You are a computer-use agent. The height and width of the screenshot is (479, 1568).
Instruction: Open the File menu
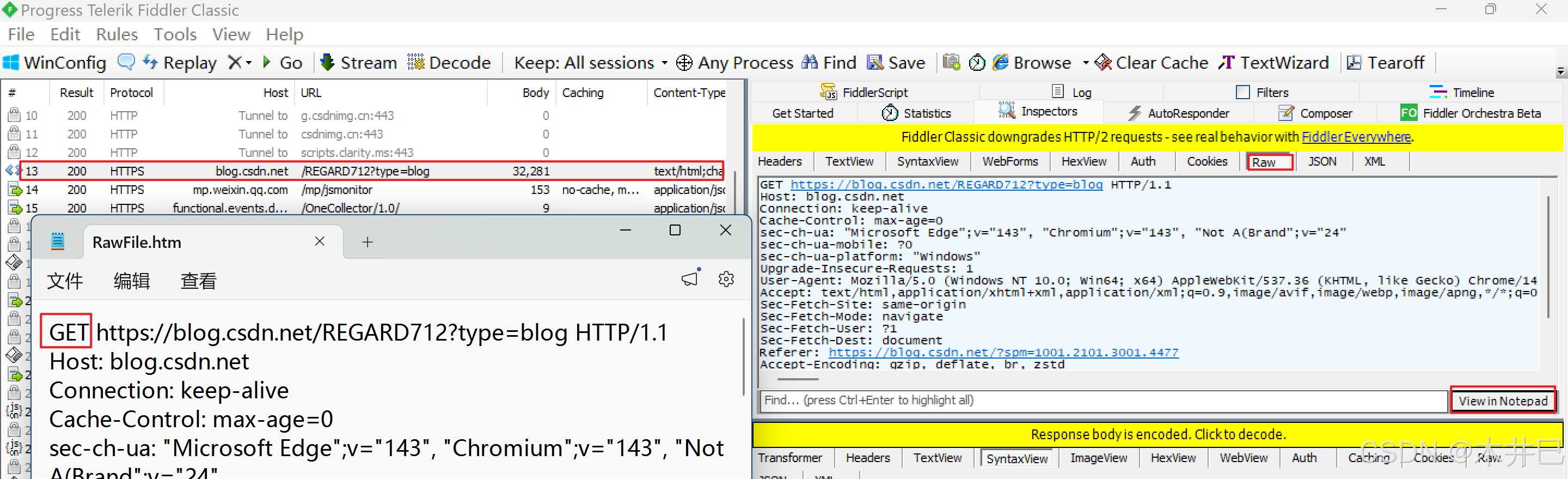21,35
